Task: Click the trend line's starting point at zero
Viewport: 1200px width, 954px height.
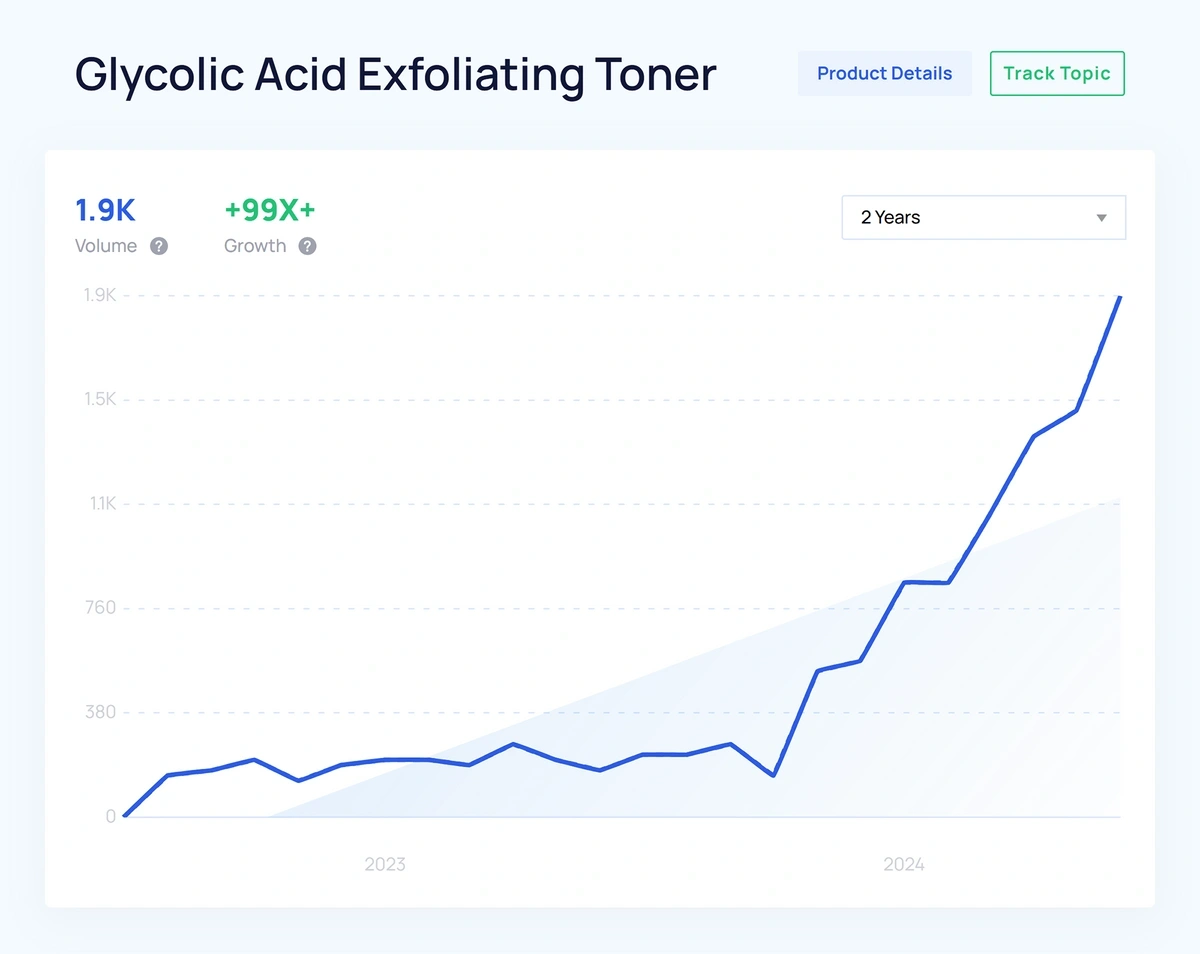Action: 125,815
